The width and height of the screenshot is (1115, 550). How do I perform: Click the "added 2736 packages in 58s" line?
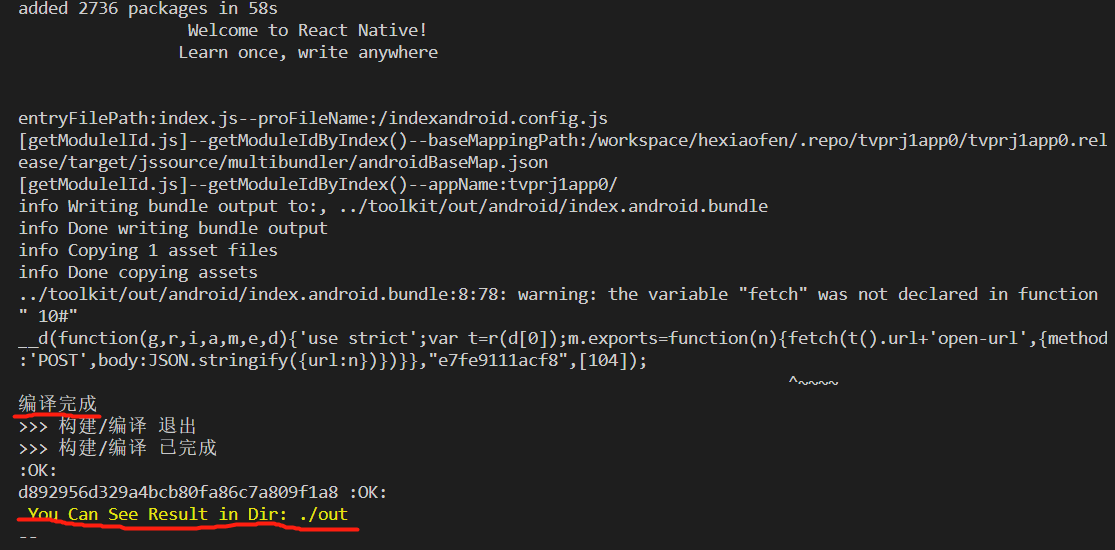148,9
